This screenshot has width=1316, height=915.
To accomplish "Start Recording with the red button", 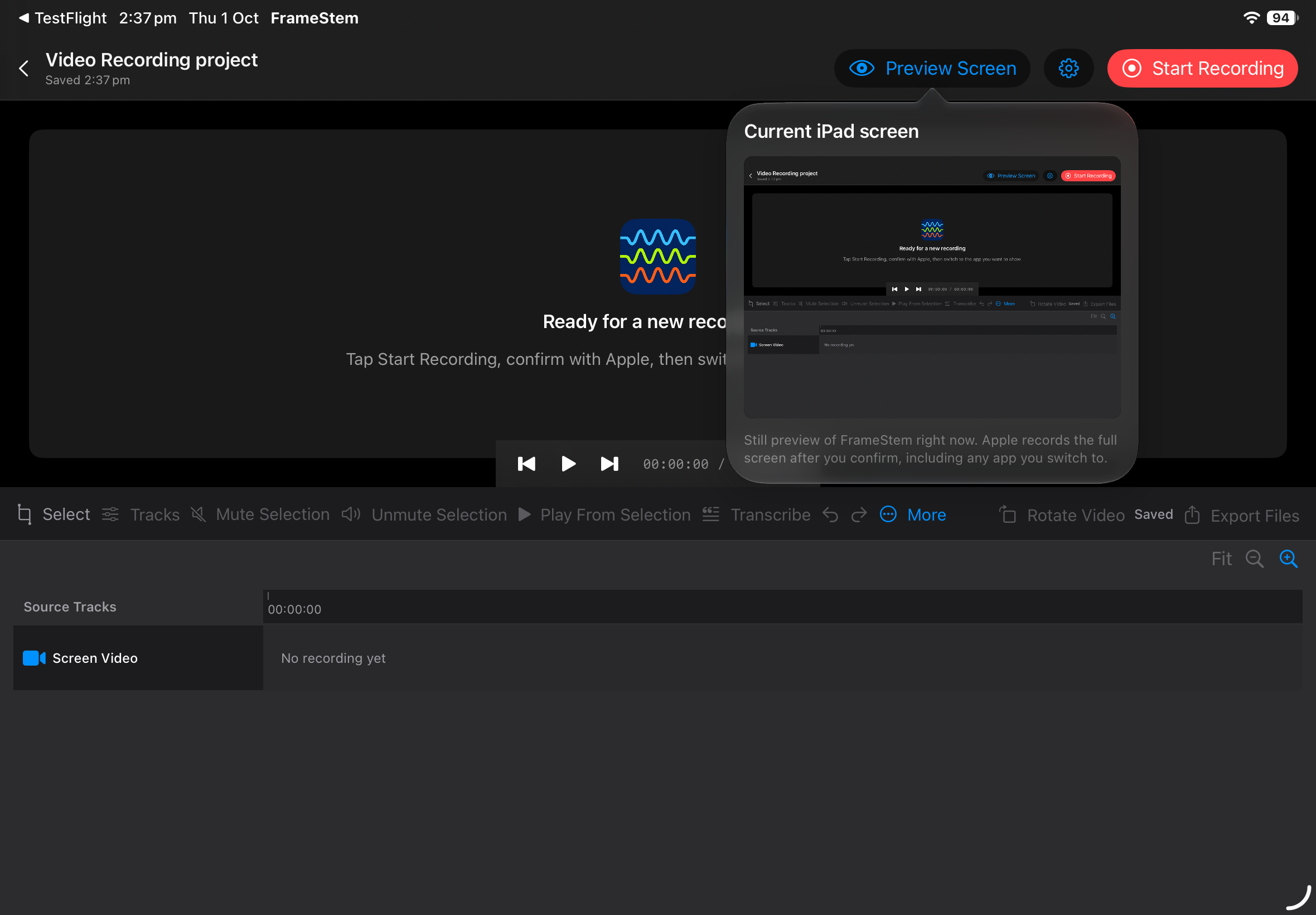I will click(x=1202, y=68).
